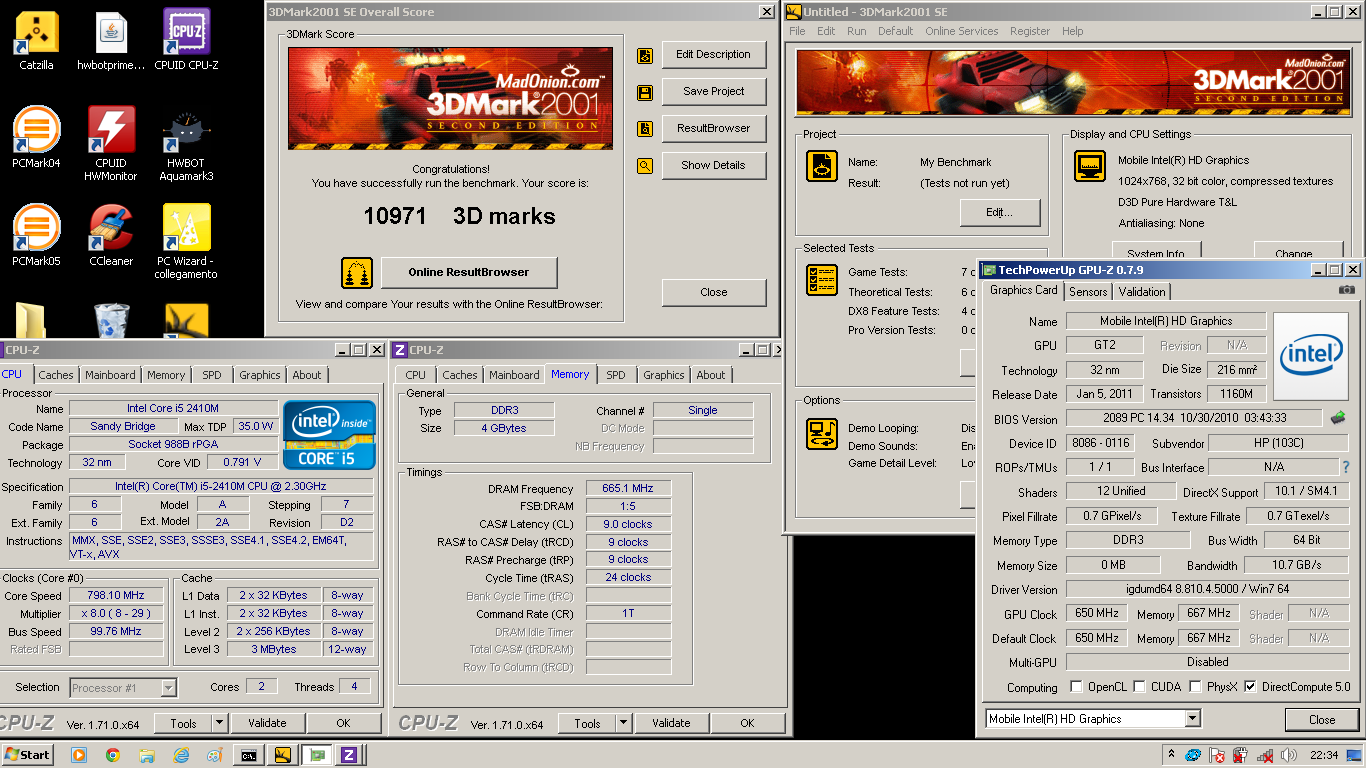
Task: Click the BIOS version upload icon
Action: tap(1338, 417)
